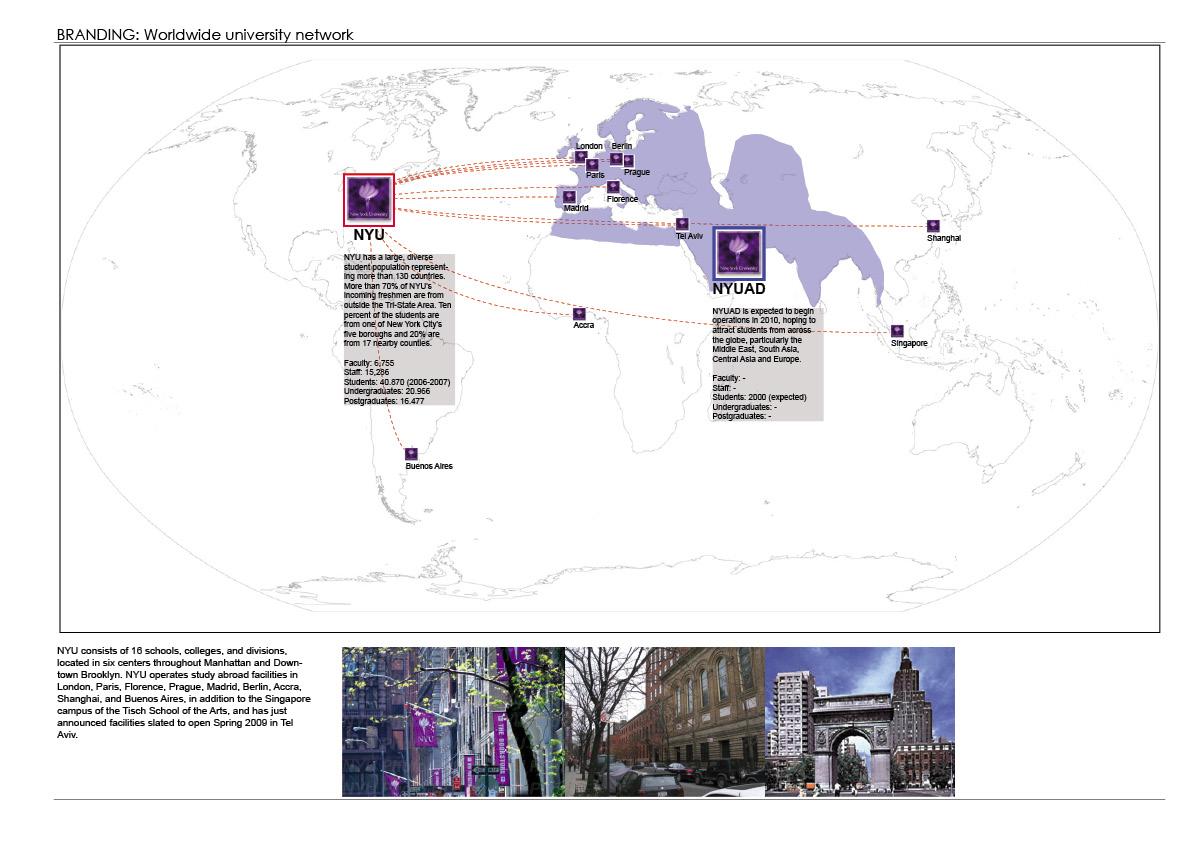Click the NYUAD description paragraph about 2010 operations

coord(763,335)
